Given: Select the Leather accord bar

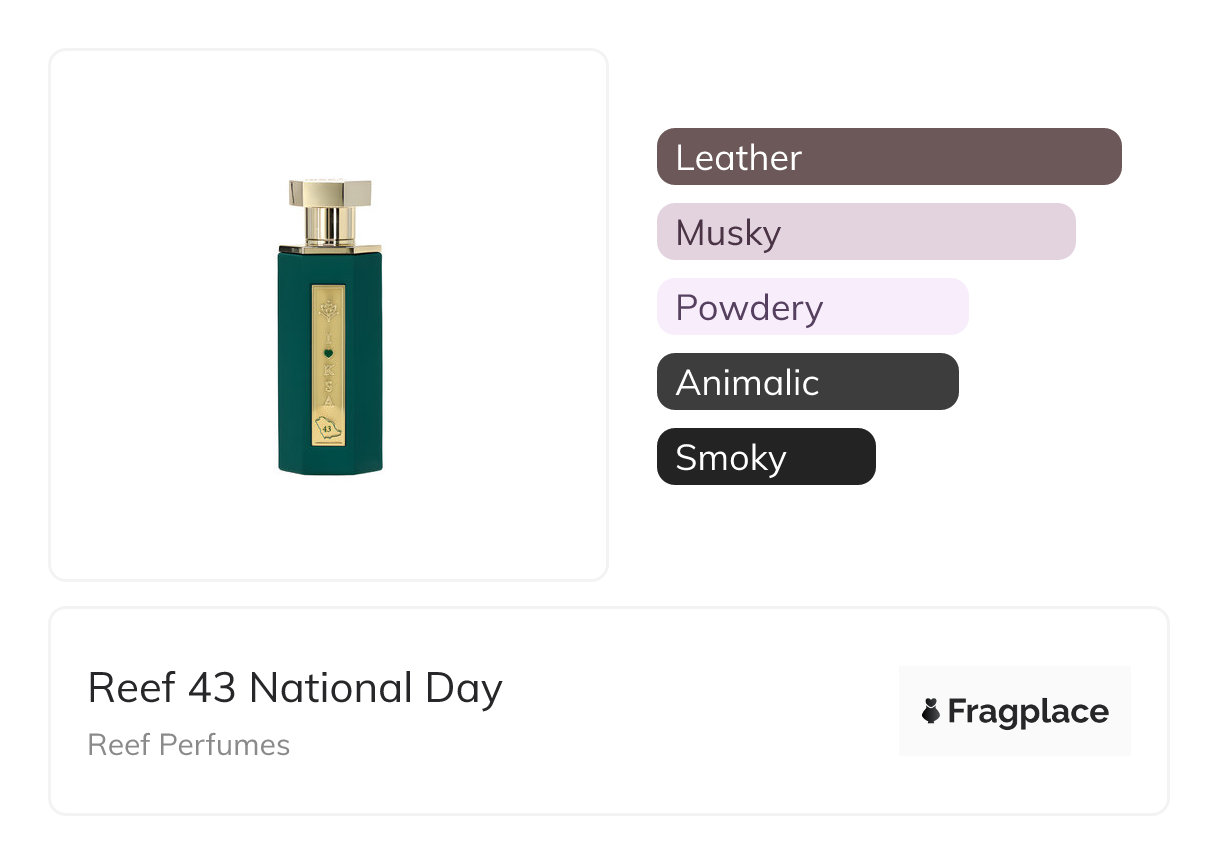Looking at the screenshot, I should (889, 157).
